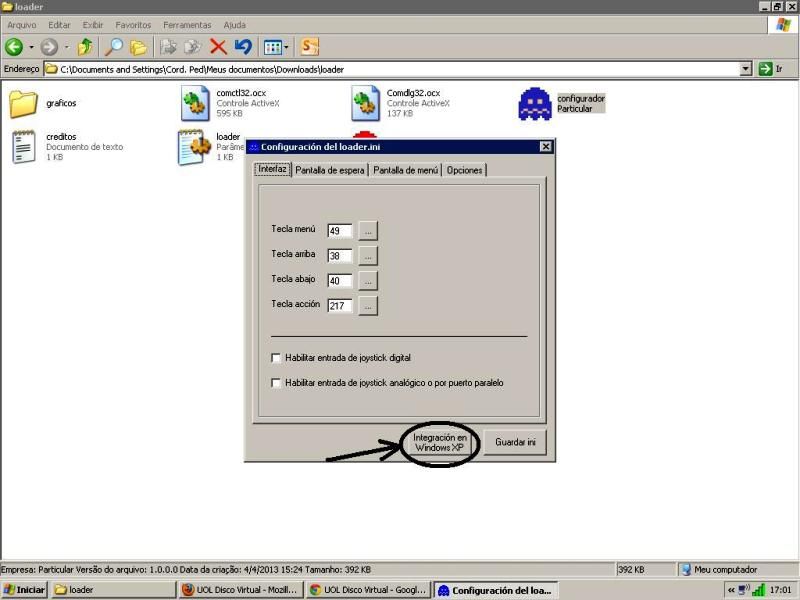Image resolution: width=800 pixels, height=600 pixels.
Task: Click browse button for Tecla abajo
Action: 368,281
